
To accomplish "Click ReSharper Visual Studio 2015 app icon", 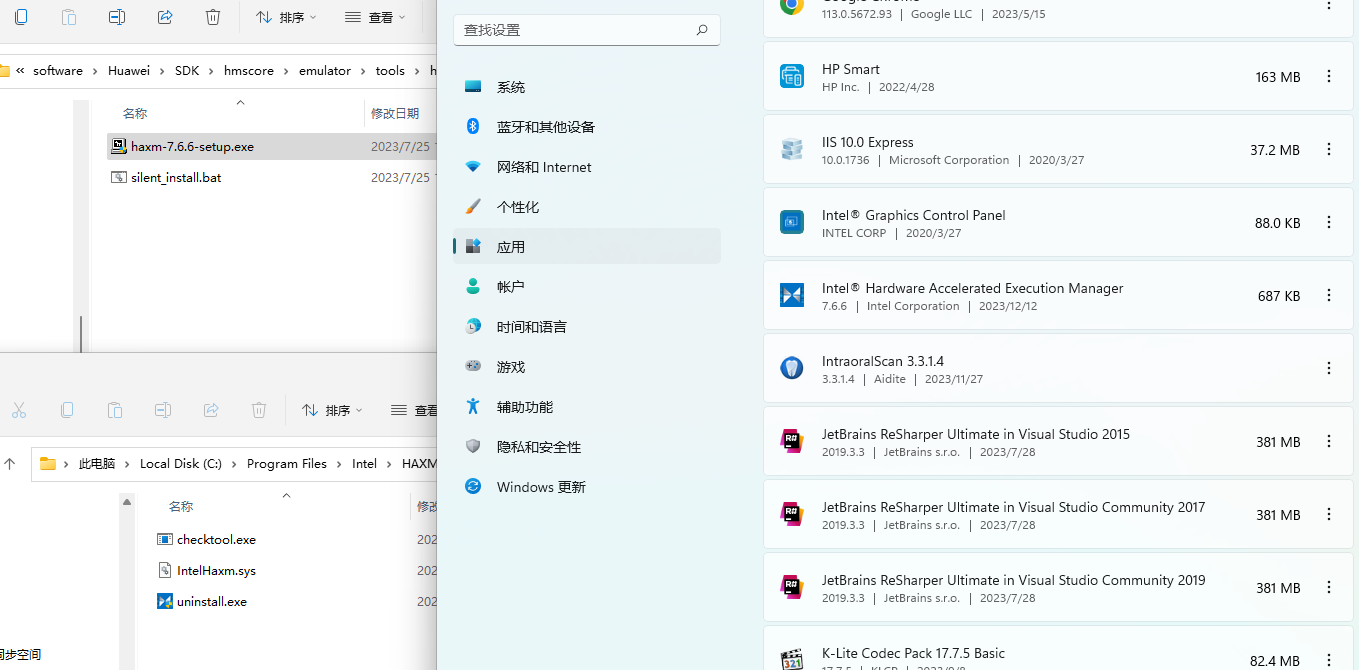I will tap(792, 441).
